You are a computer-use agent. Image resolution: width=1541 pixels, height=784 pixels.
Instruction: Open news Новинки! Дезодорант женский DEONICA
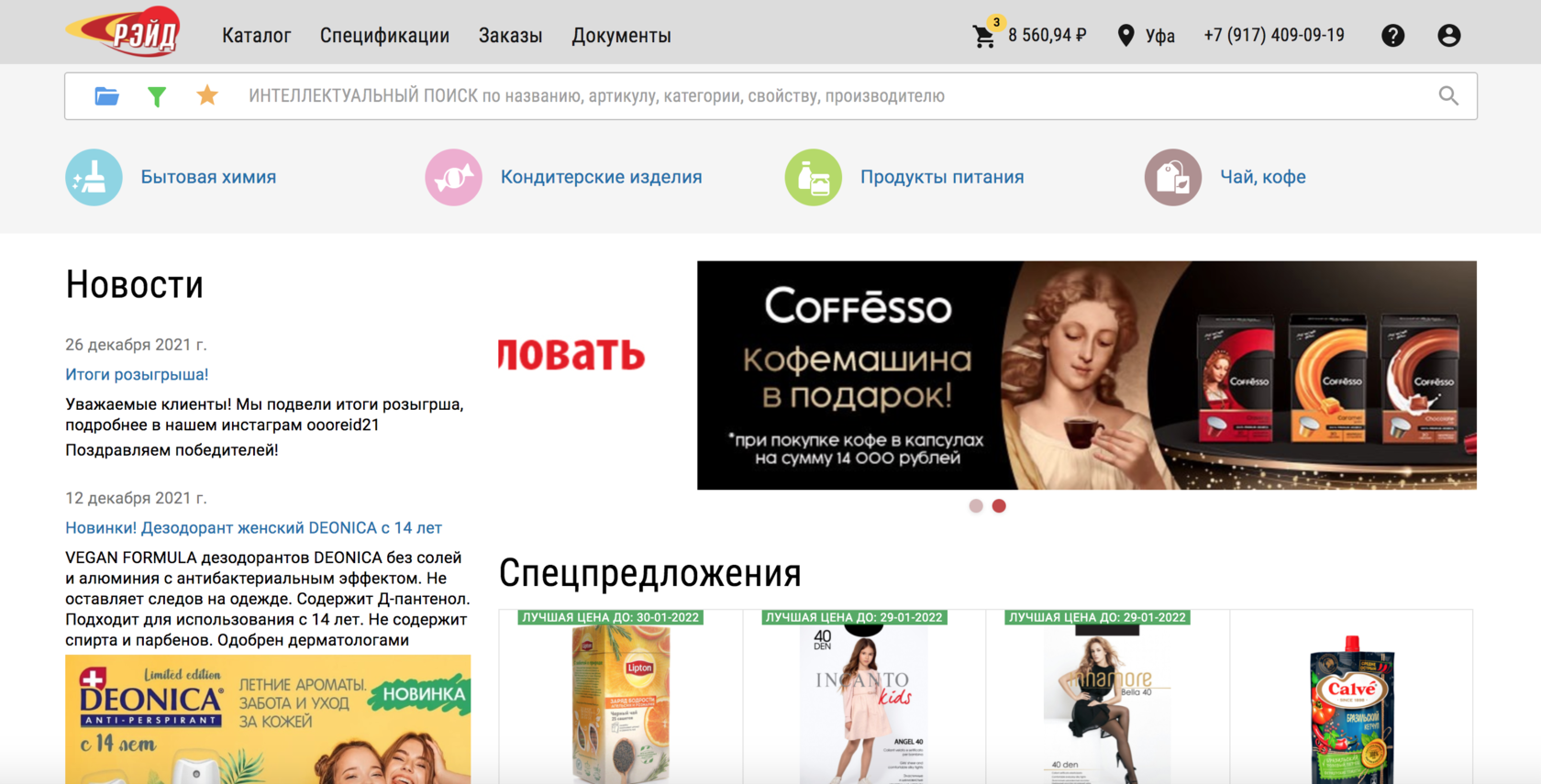pos(253,527)
